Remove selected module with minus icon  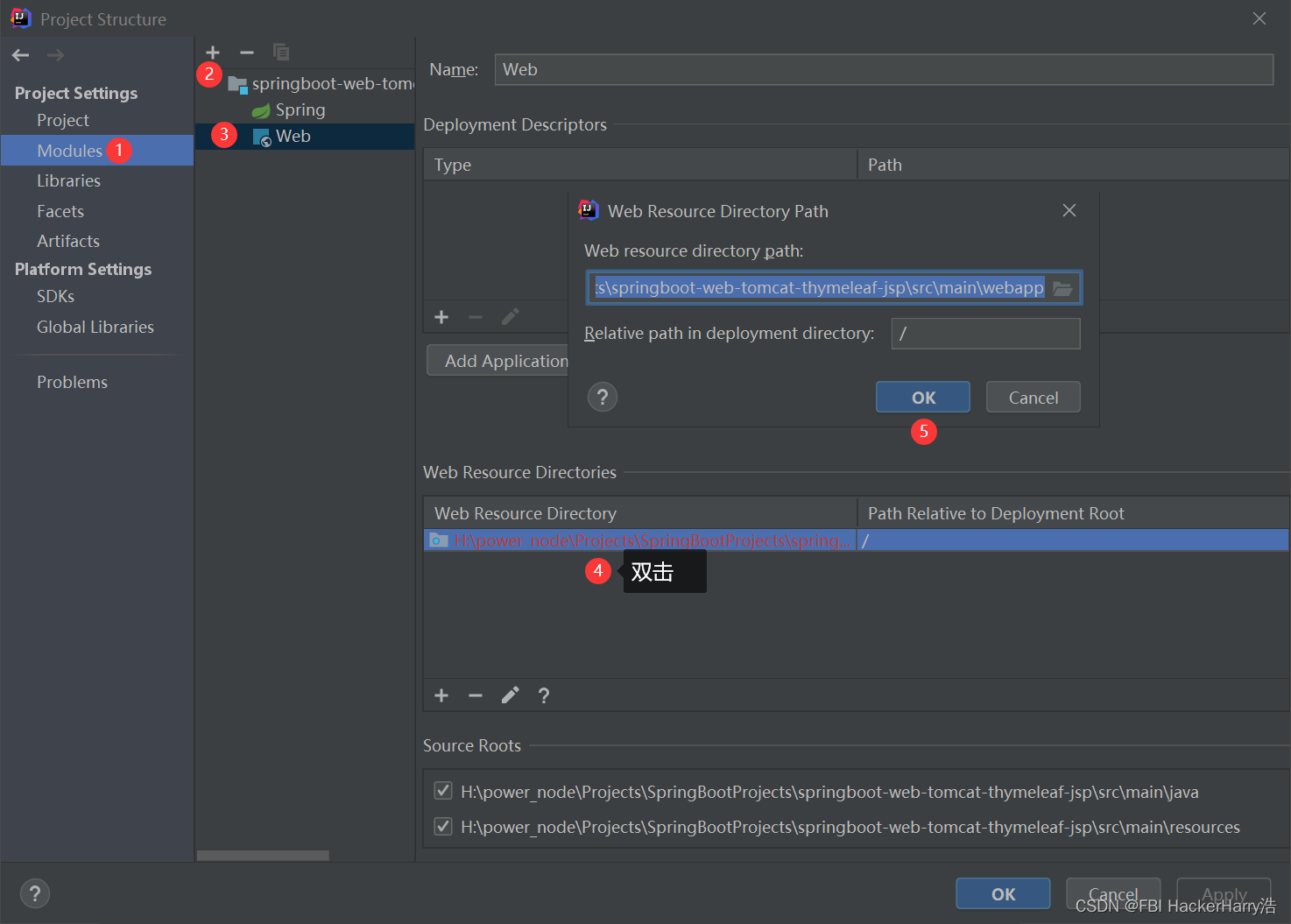(x=247, y=53)
